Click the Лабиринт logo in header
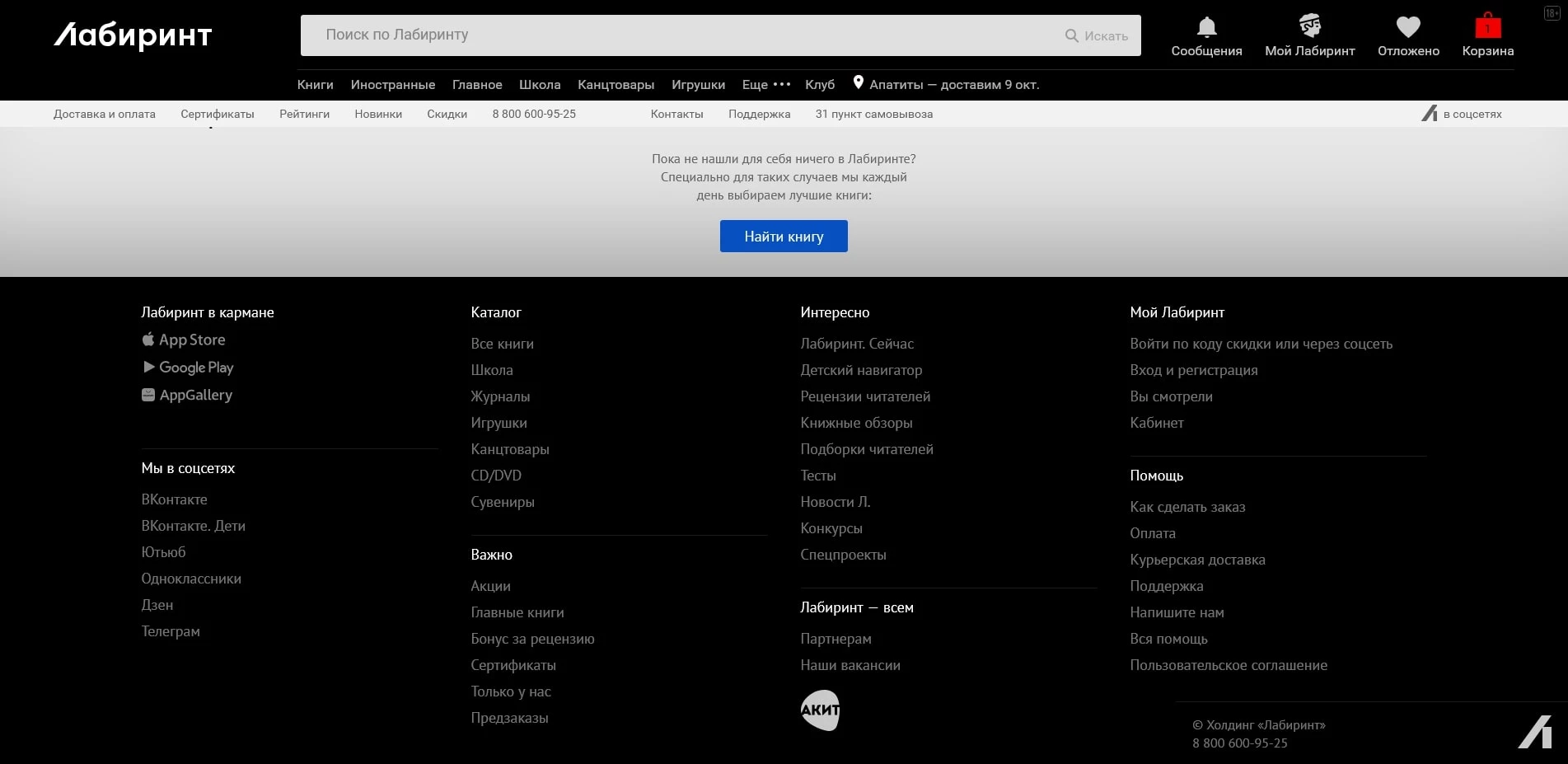The height and width of the screenshot is (764, 1568). pyautogui.click(x=133, y=35)
